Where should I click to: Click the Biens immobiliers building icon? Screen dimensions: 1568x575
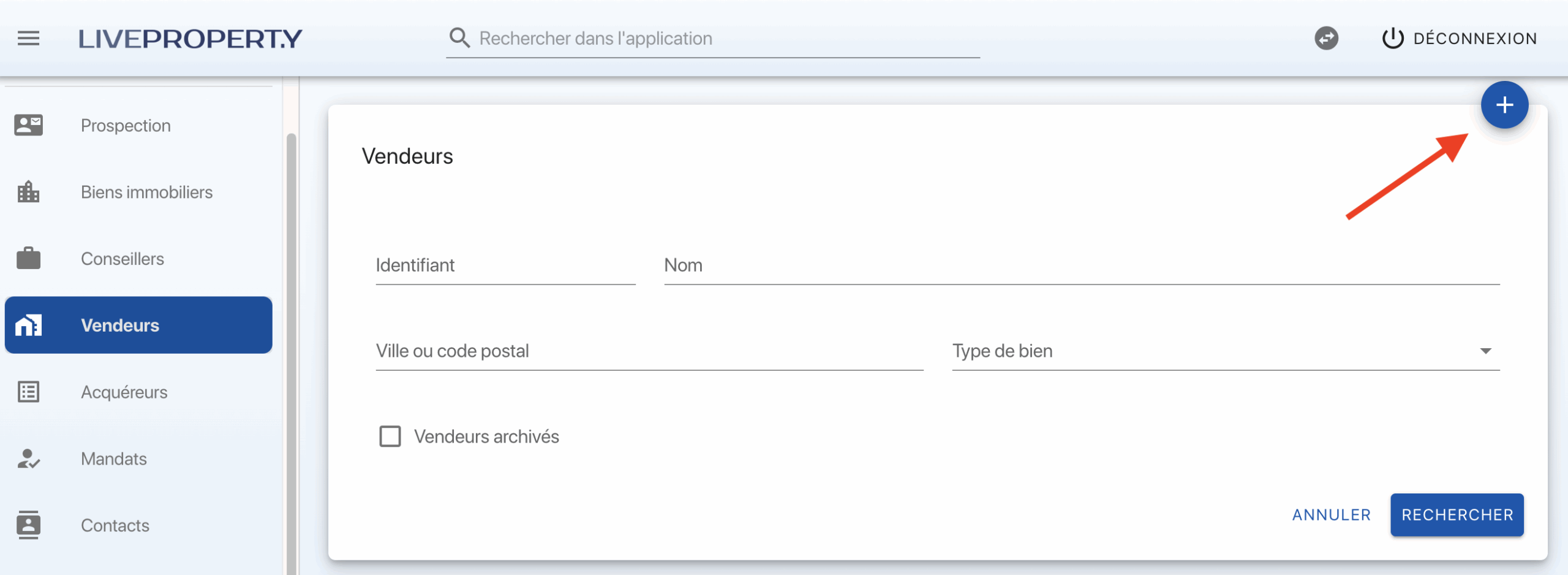pos(28,192)
